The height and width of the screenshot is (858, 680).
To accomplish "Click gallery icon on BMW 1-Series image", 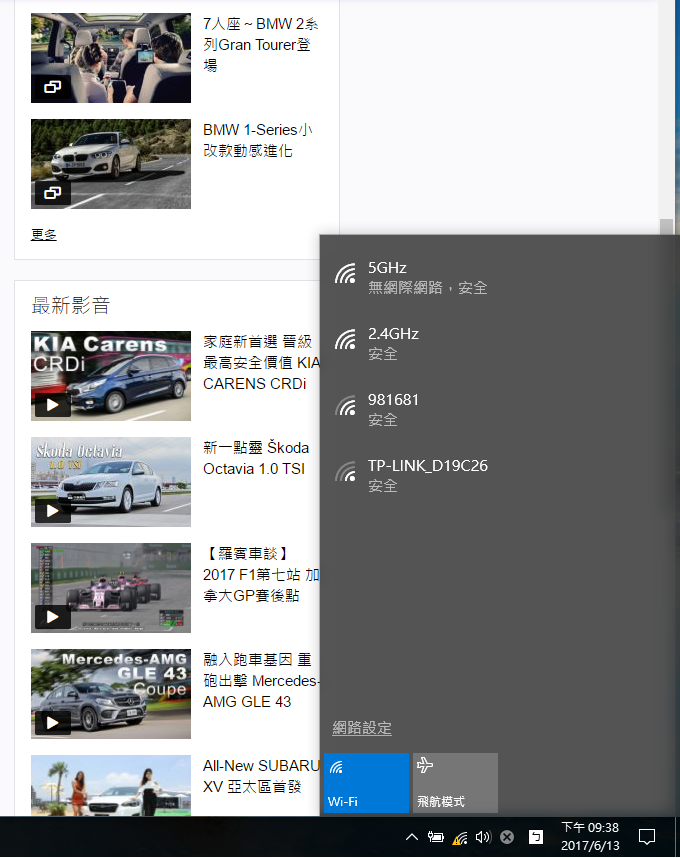I will pyautogui.click(x=53, y=193).
